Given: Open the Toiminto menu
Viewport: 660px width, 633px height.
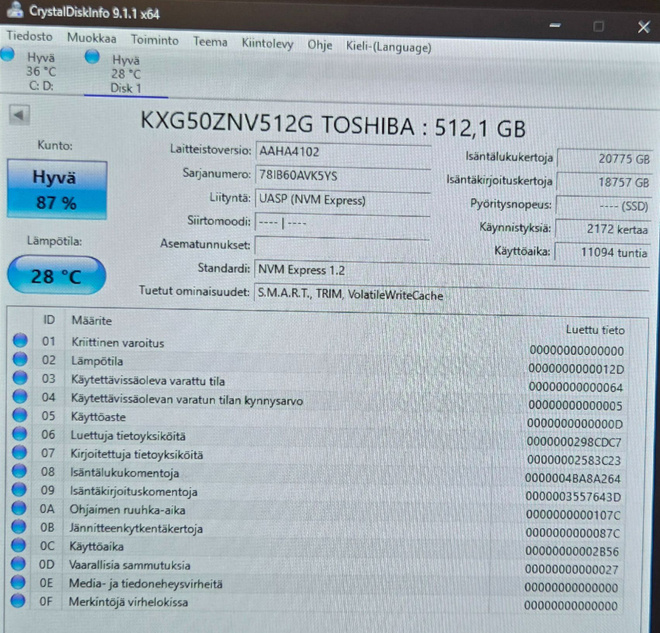Looking at the screenshot, I should tap(154, 40).
